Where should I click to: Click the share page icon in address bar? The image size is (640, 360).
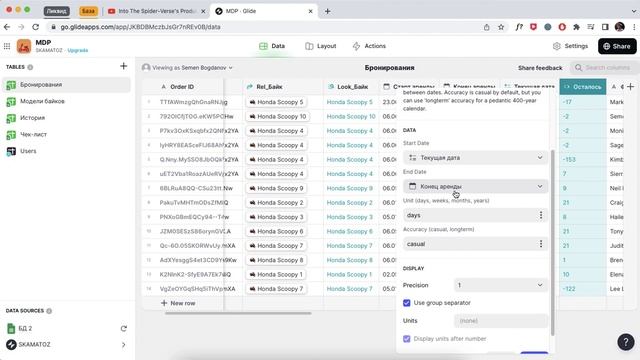click(x=487, y=27)
